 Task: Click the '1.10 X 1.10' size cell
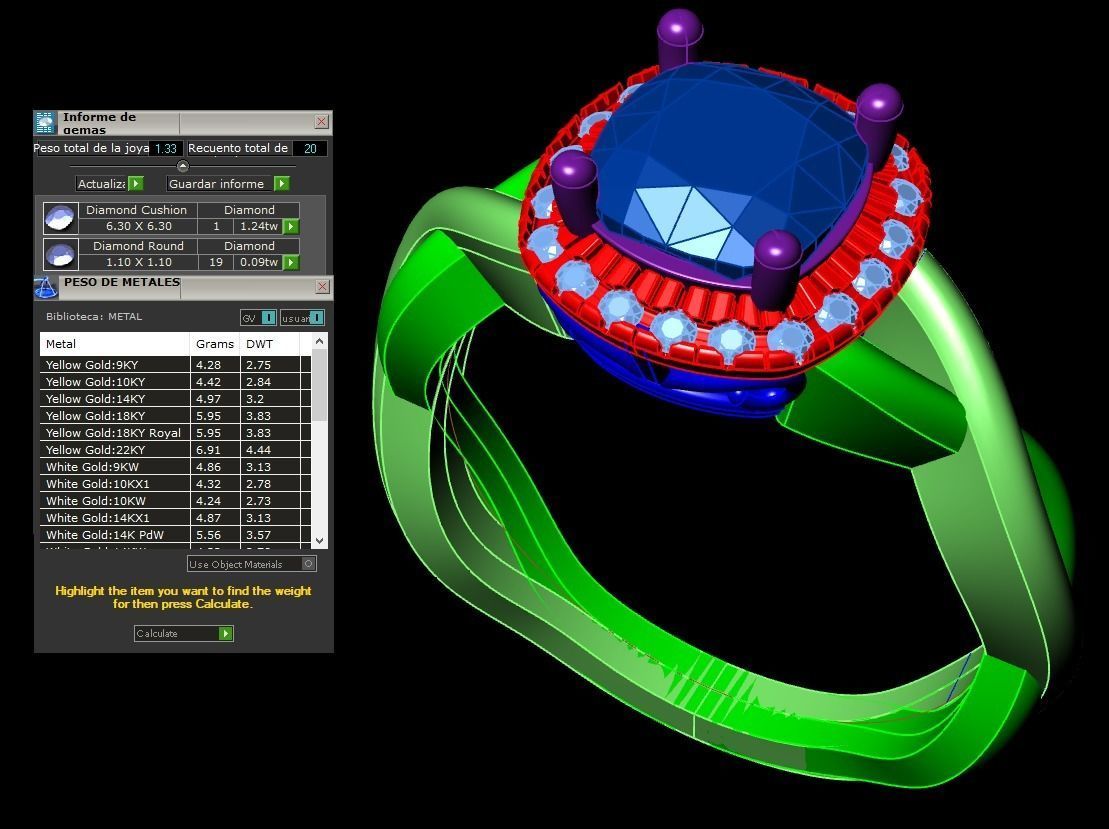point(139,262)
